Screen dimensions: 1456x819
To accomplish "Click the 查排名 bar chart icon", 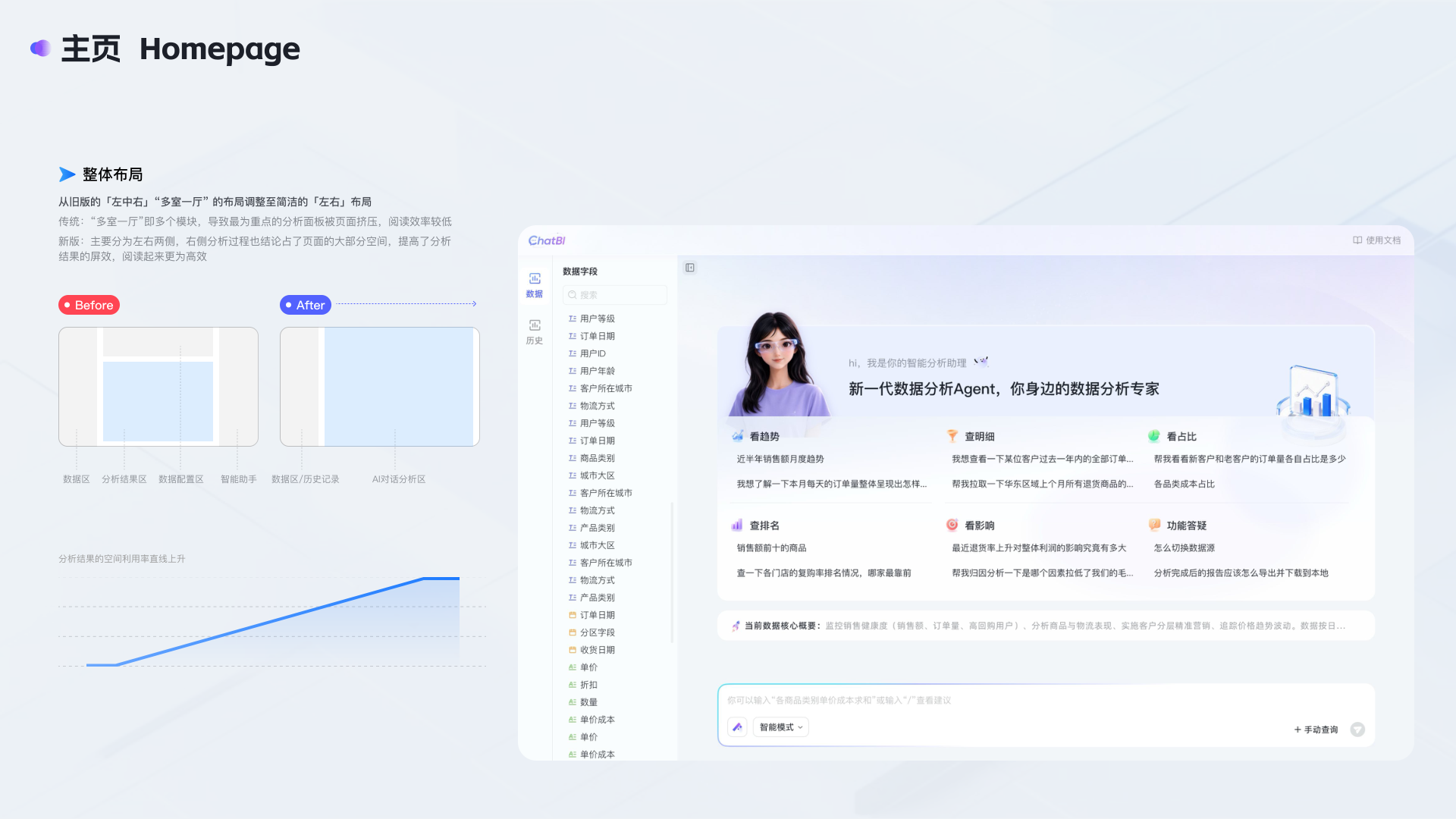I will (x=737, y=525).
